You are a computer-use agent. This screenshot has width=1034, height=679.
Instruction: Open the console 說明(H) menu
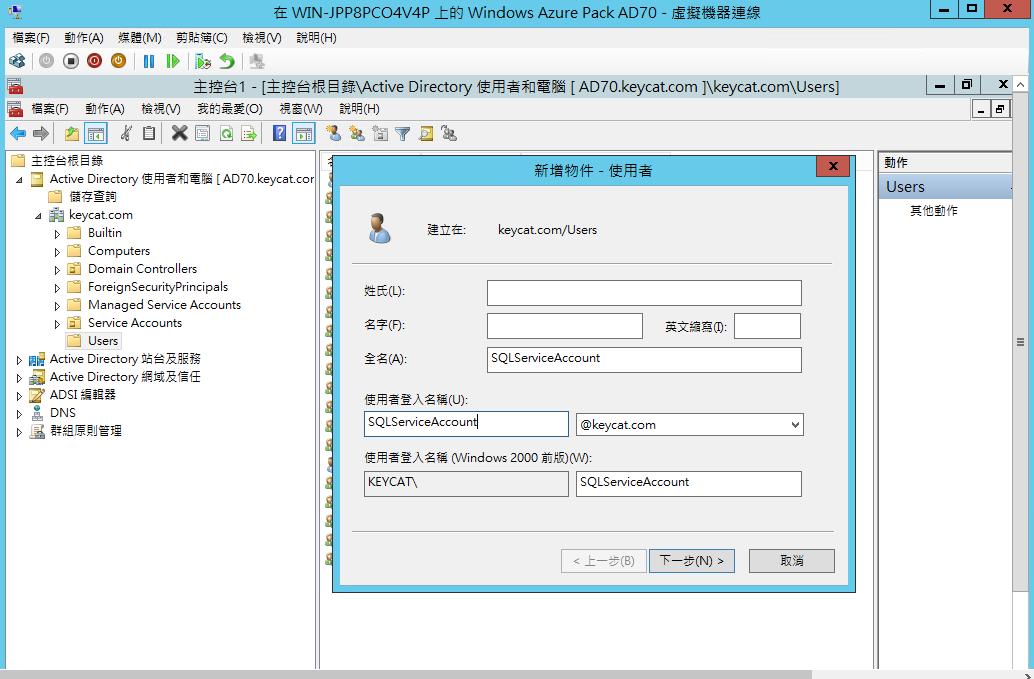click(x=359, y=109)
